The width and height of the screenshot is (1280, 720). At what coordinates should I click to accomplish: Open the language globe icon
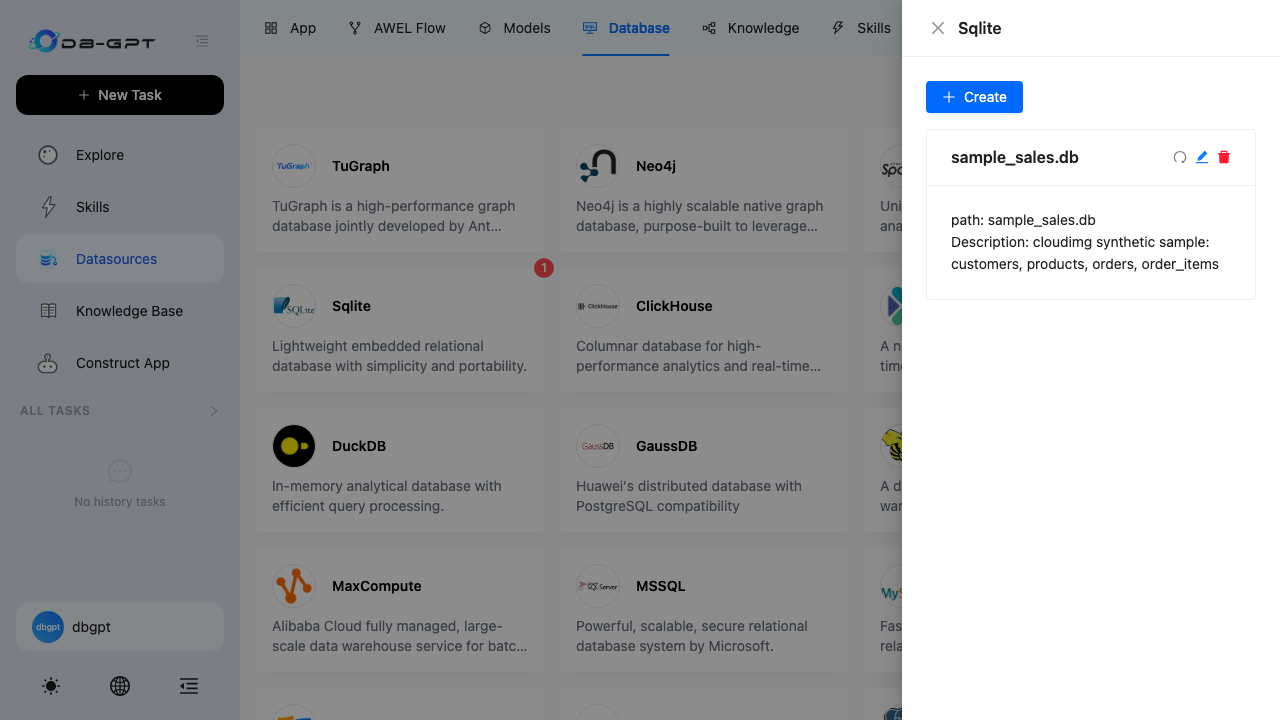120,686
